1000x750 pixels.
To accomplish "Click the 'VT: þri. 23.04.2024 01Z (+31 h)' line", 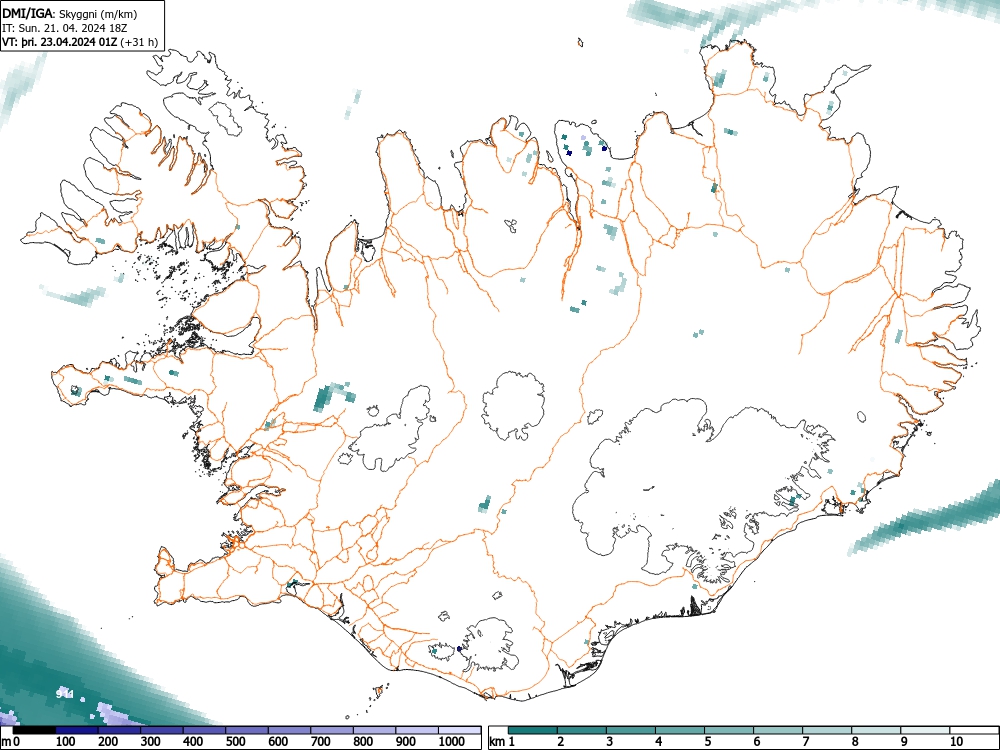I will (x=80, y=42).
